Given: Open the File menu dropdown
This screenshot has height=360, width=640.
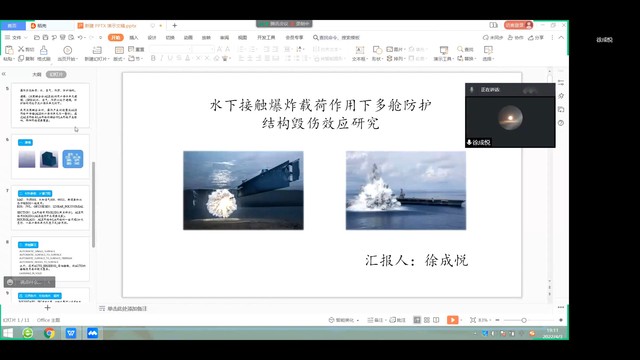Looking at the screenshot, I should 16,38.
